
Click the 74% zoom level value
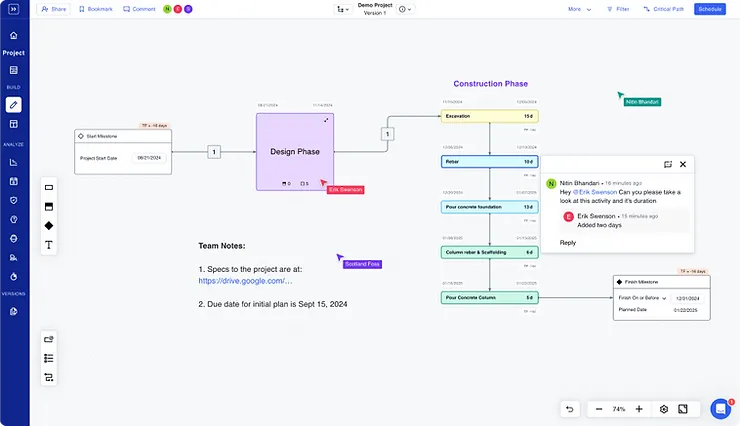click(x=619, y=409)
